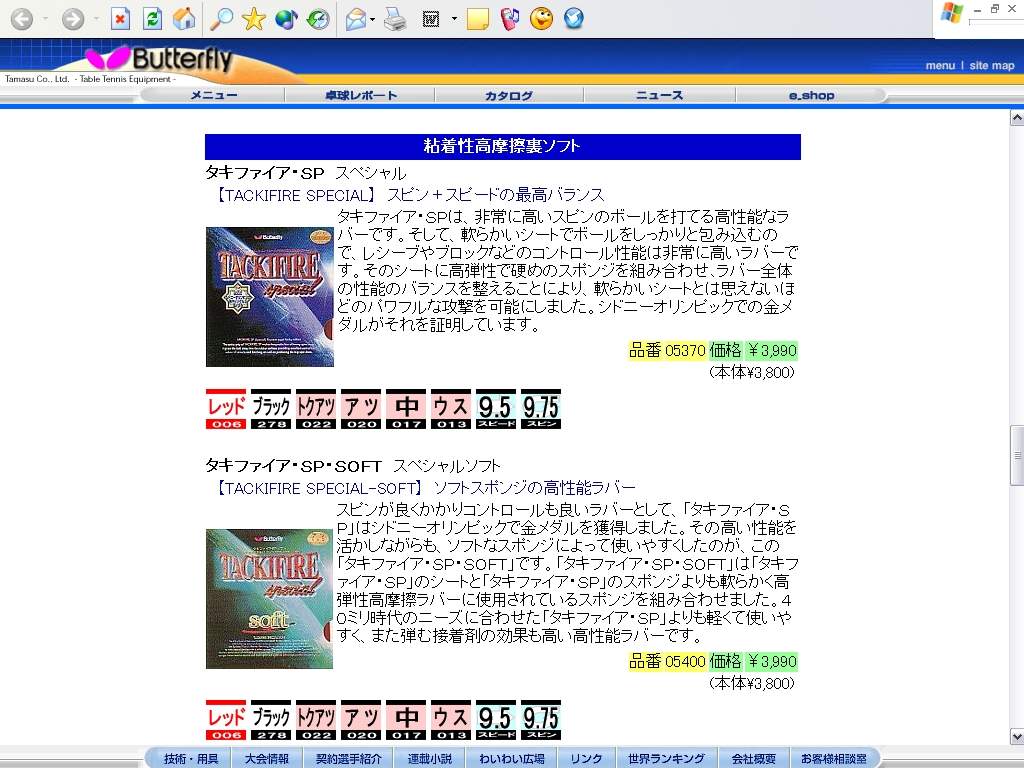The width and height of the screenshot is (1024, 768).
Task: Switch to the カタログ navigation tab
Action: tap(509, 95)
